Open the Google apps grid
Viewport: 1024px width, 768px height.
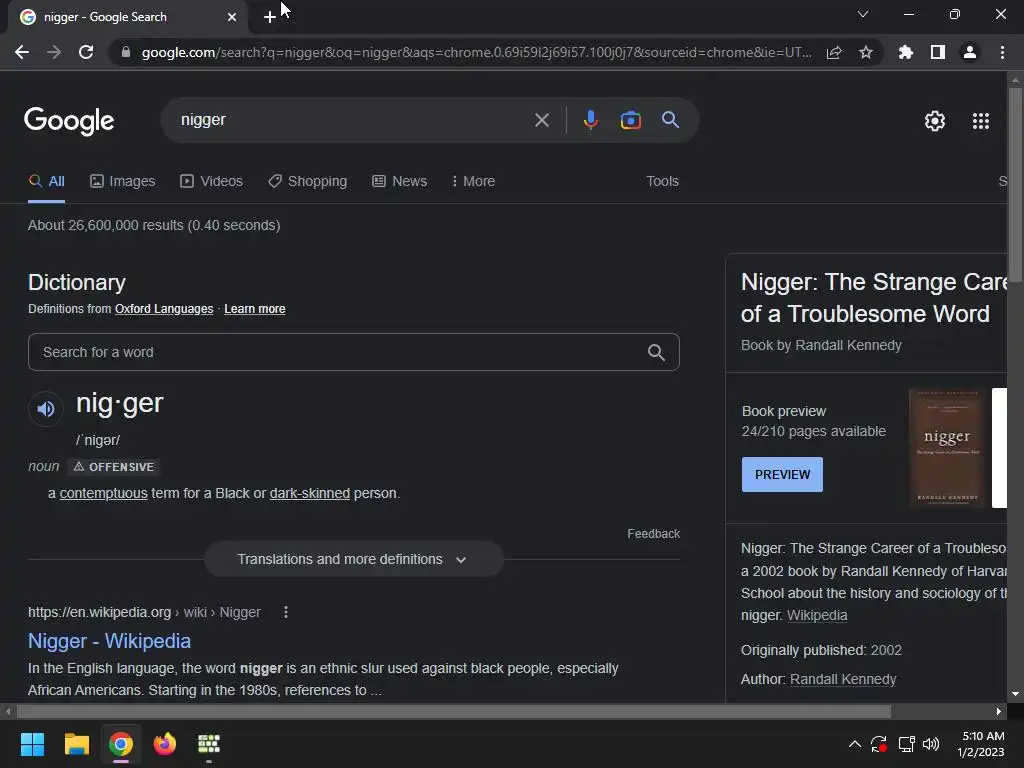pyautogui.click(x=980, y=121)
